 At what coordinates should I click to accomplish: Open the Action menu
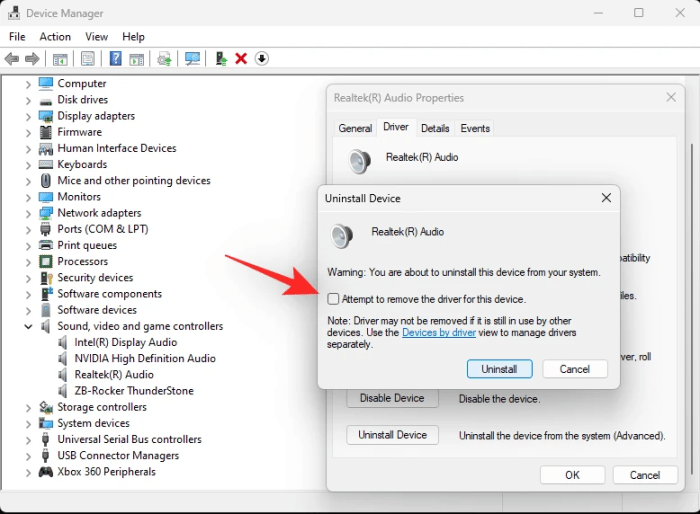pos(55,37)
